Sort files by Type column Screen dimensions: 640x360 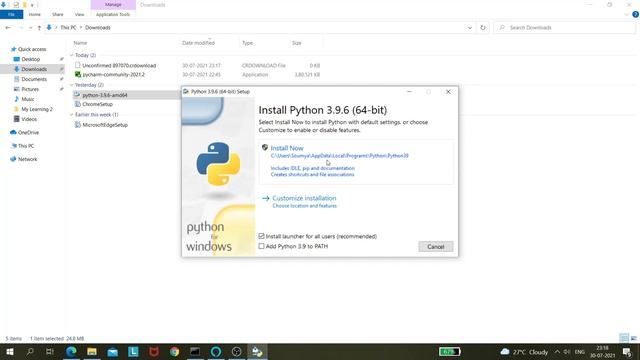247,43
